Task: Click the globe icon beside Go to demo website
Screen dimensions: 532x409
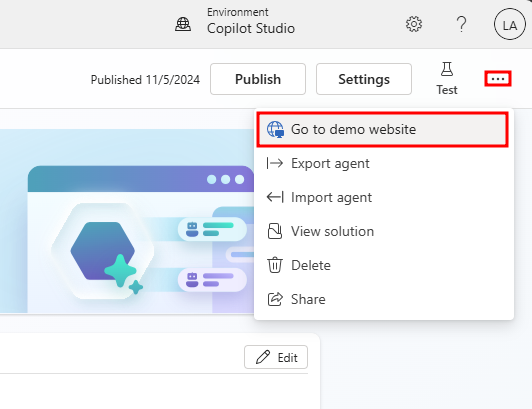Action: [275, 129]
